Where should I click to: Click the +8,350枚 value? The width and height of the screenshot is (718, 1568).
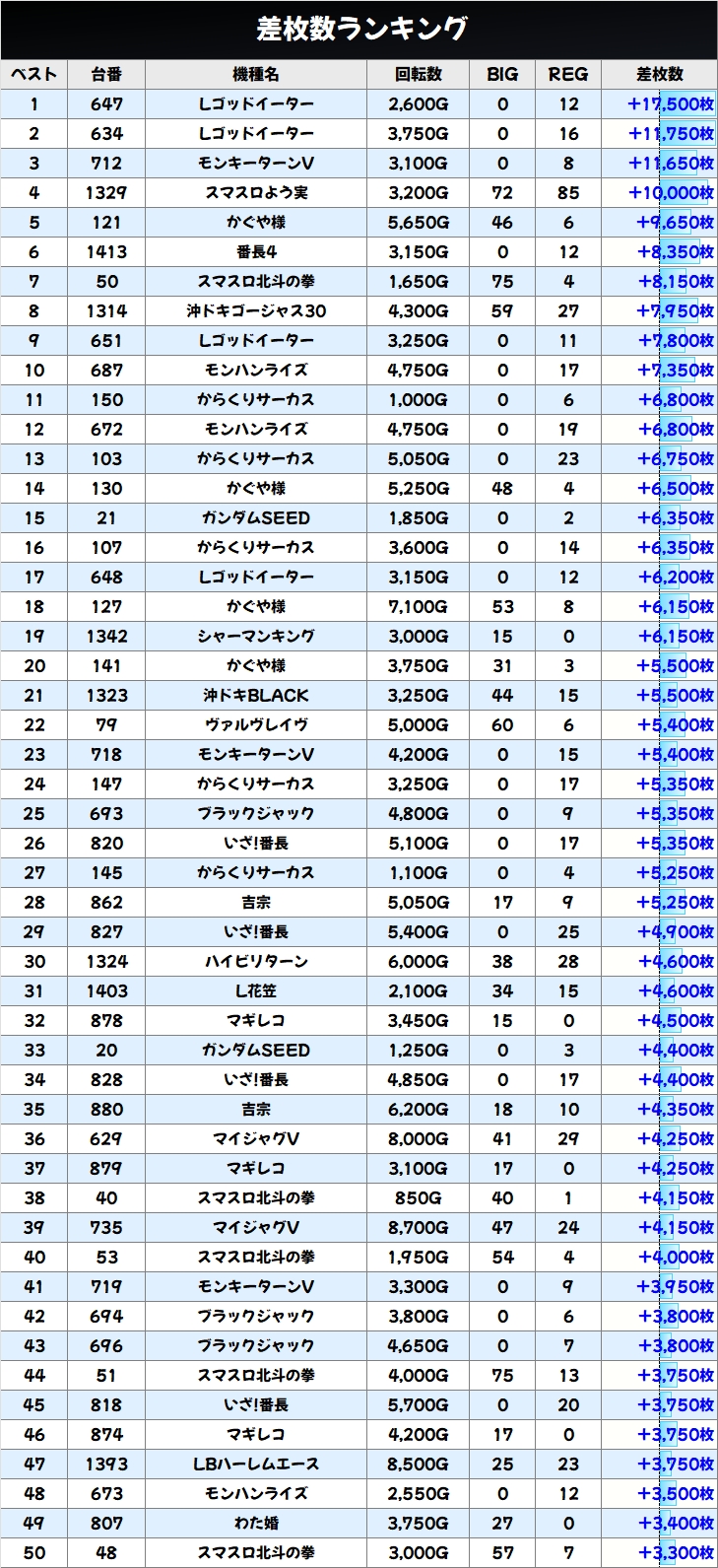676,251
